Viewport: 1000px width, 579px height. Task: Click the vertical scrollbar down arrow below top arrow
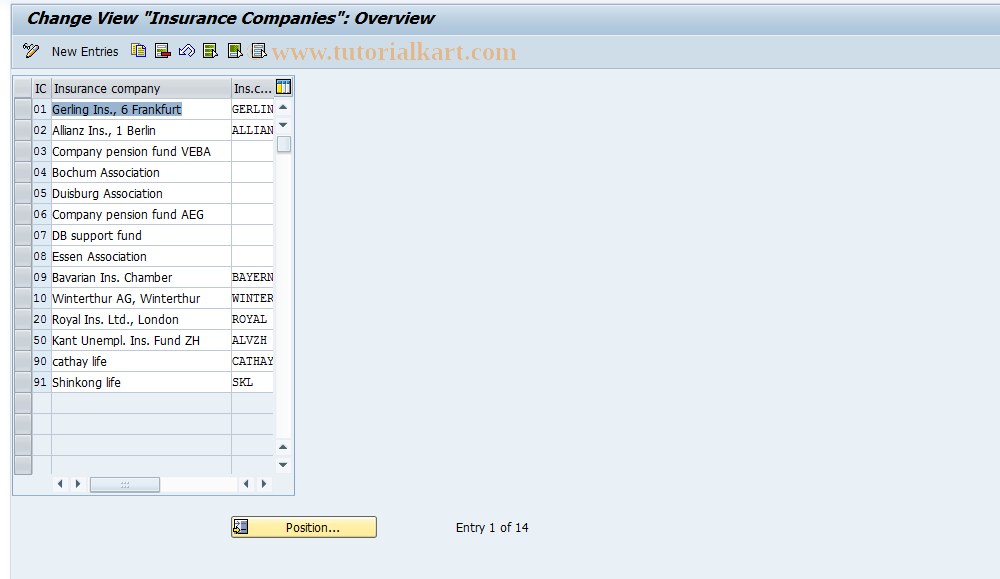[283, 125]
